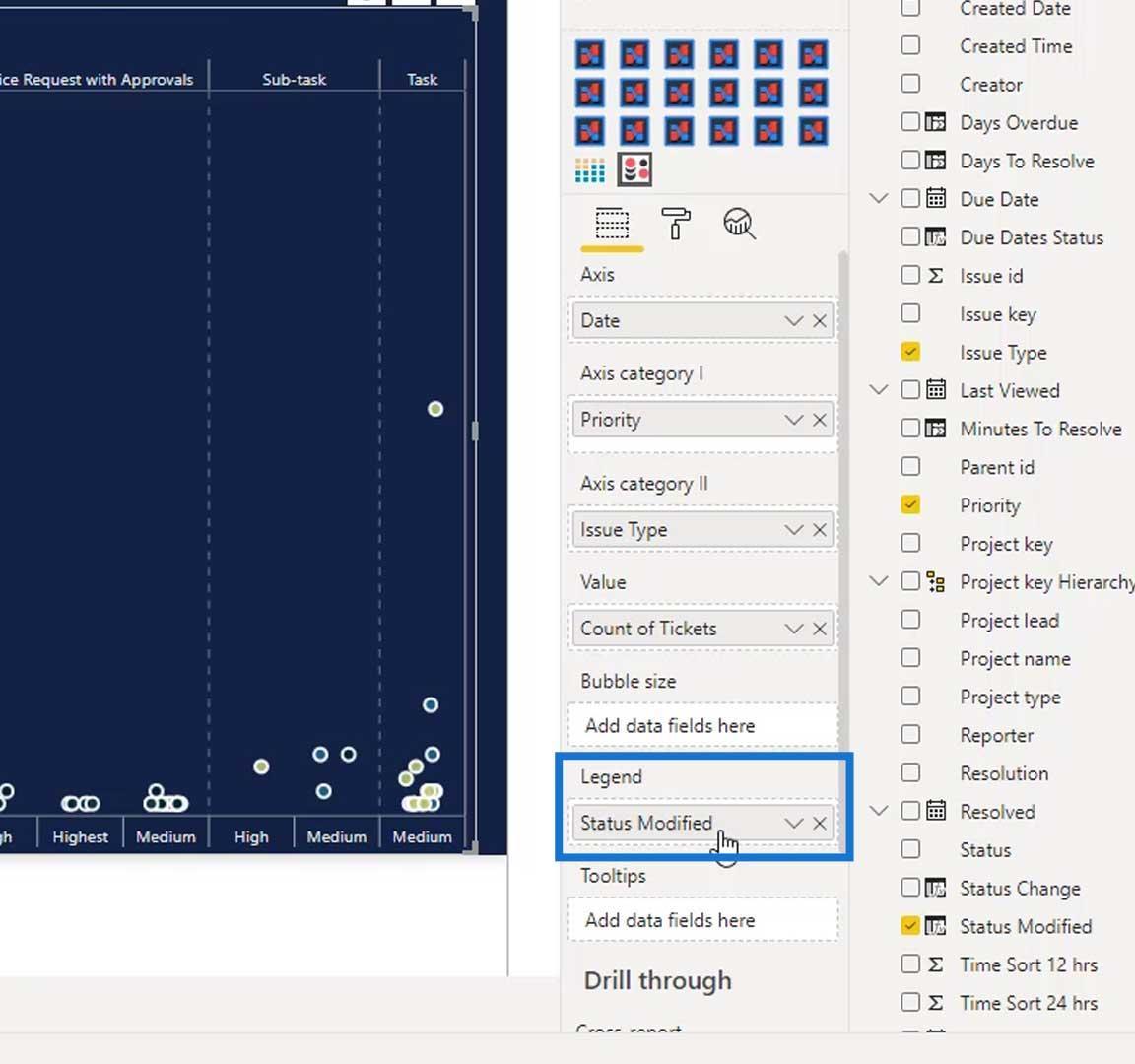Tick the Project name checkbox
The height and width of the screenshot is (1064, 1135).
910,658
